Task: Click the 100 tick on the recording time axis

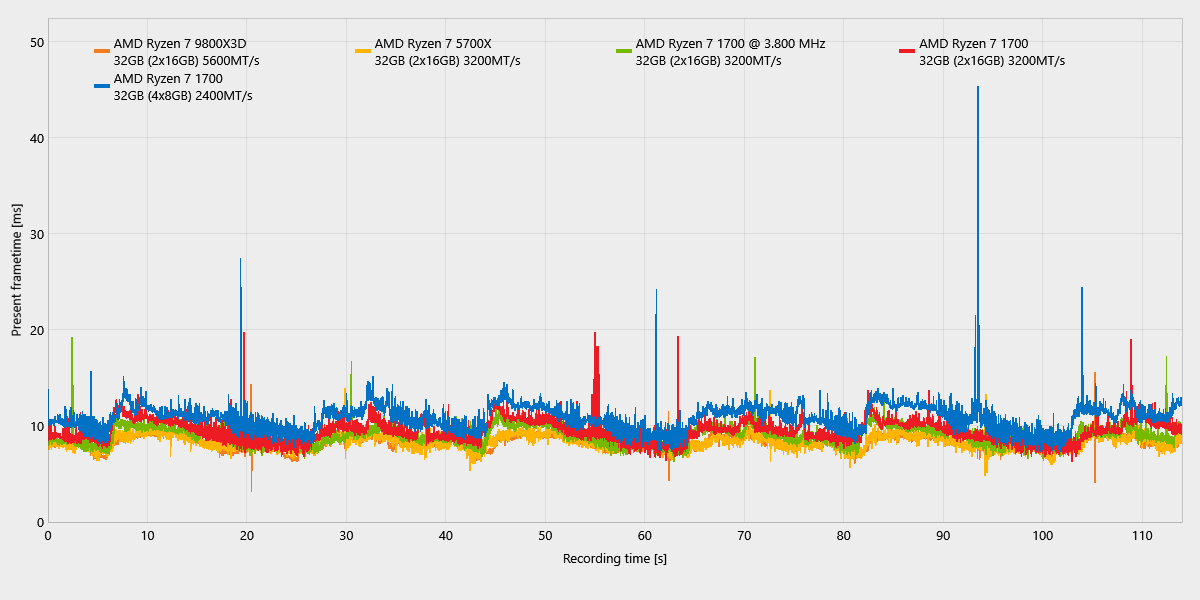Action: point(1042,535)
